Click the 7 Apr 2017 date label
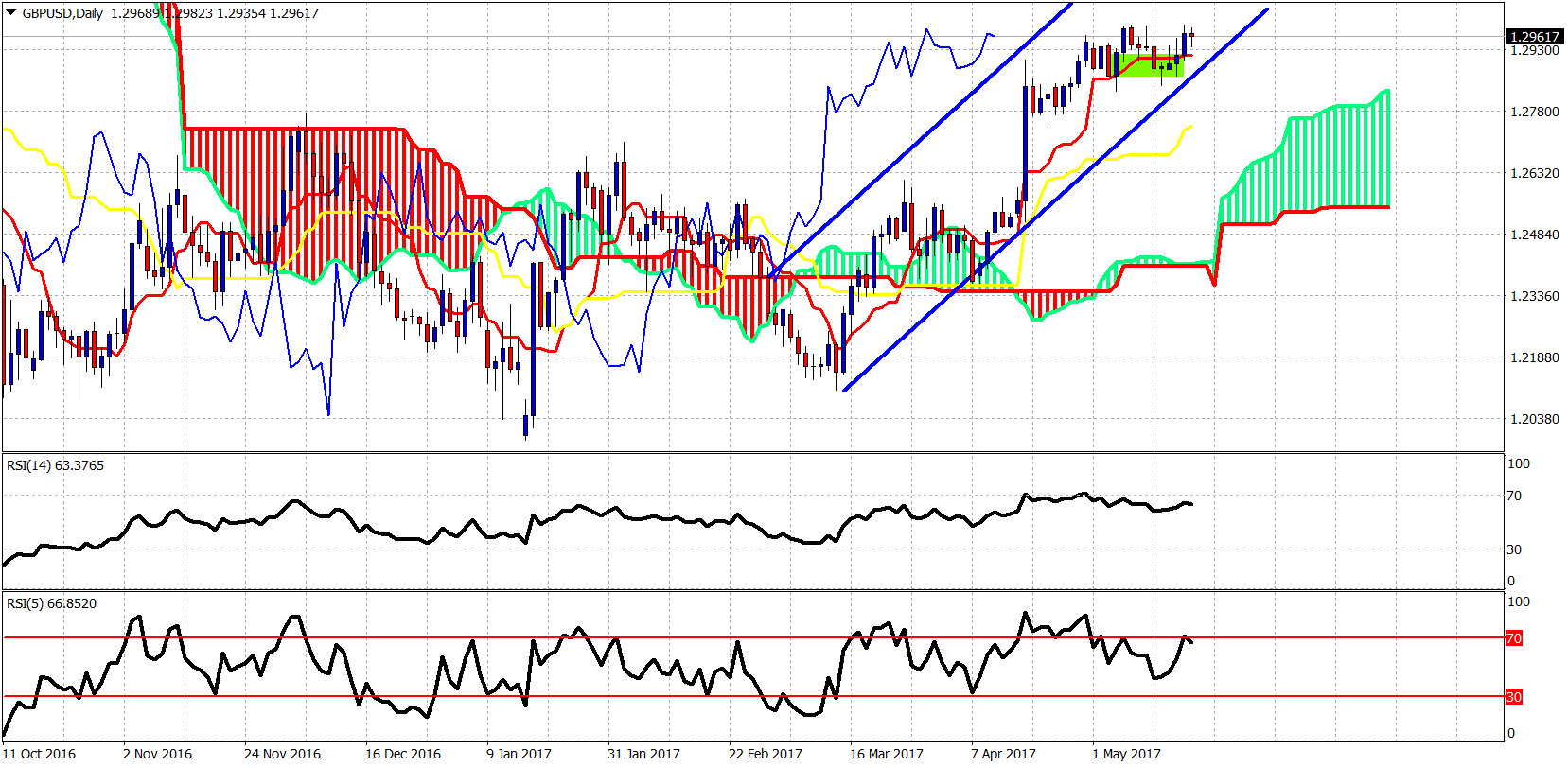The width and height of the screenshot is (1568, 767). click(1003, 754)
